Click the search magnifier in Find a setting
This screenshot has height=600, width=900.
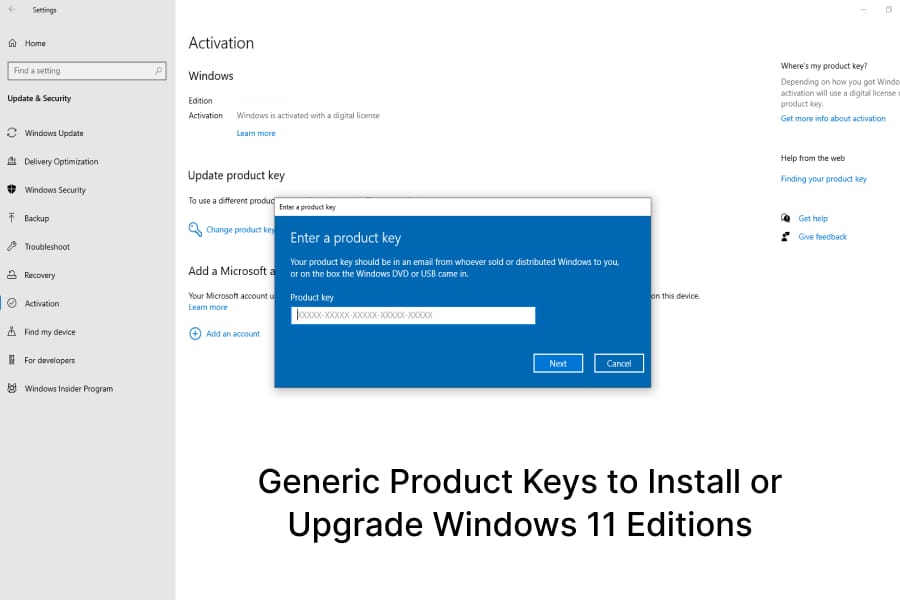158,71
